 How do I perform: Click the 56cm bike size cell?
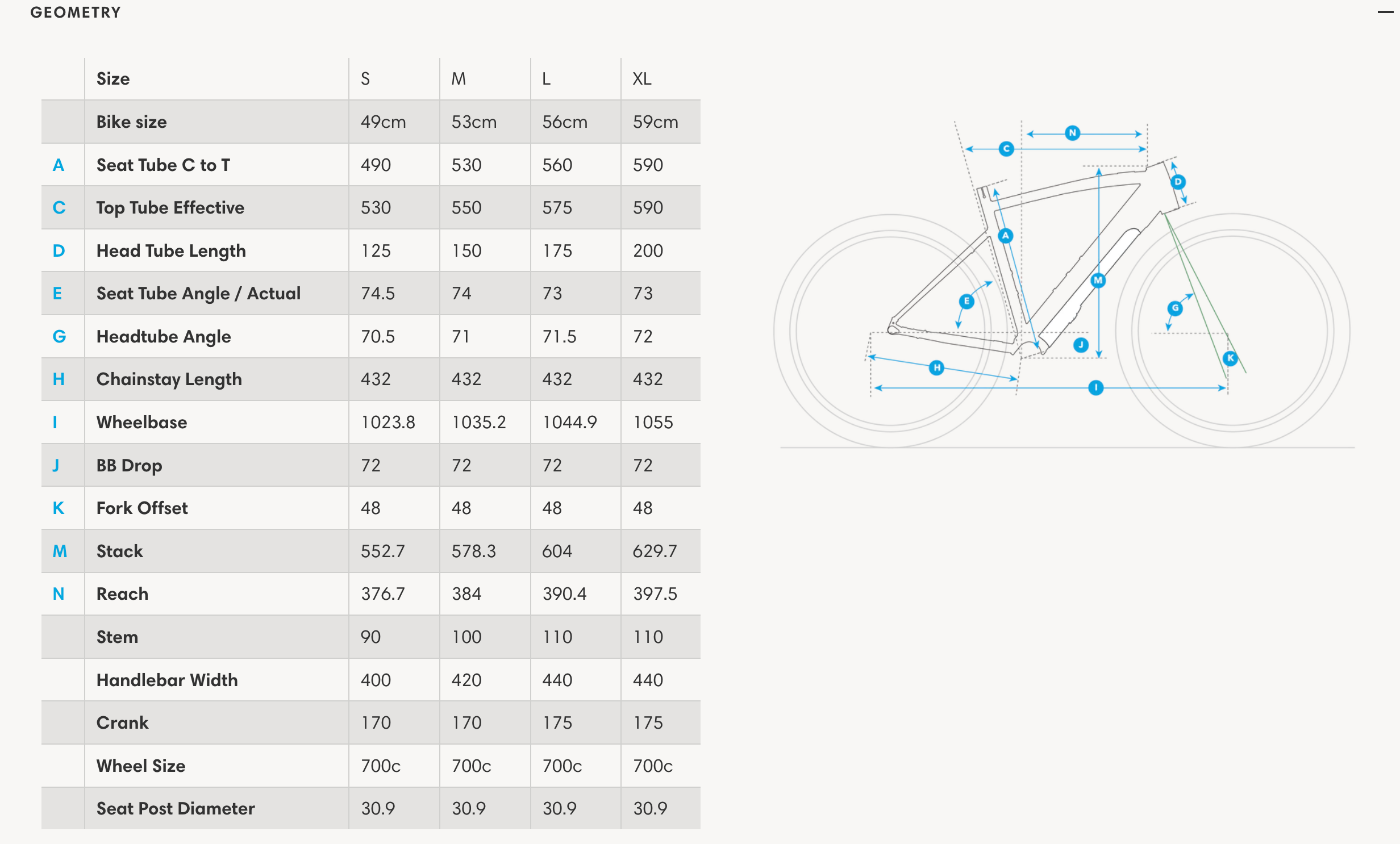click(x=565, y=122)
